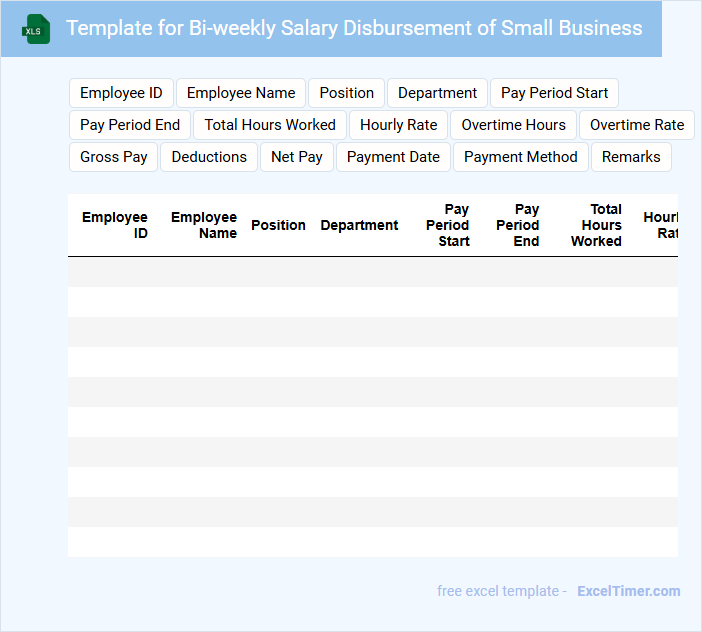Screen dimensions: 702x632
Task: Click the Position field tag
Action: click(x=346, y=93)
